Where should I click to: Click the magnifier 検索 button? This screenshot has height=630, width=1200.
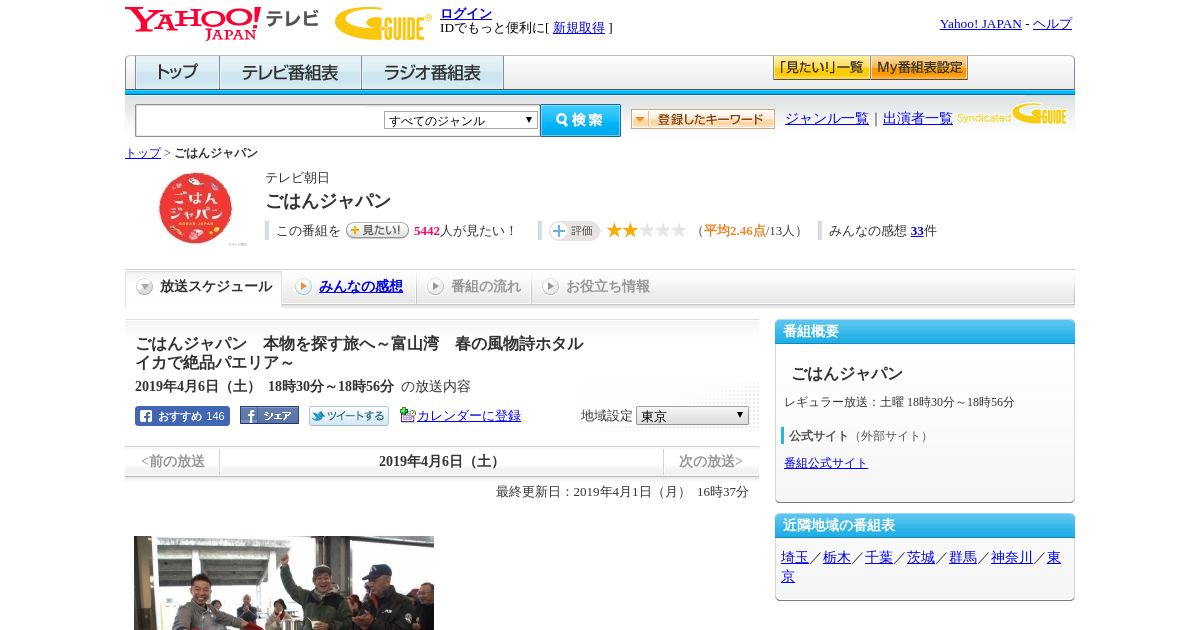(x=580, y=120)
